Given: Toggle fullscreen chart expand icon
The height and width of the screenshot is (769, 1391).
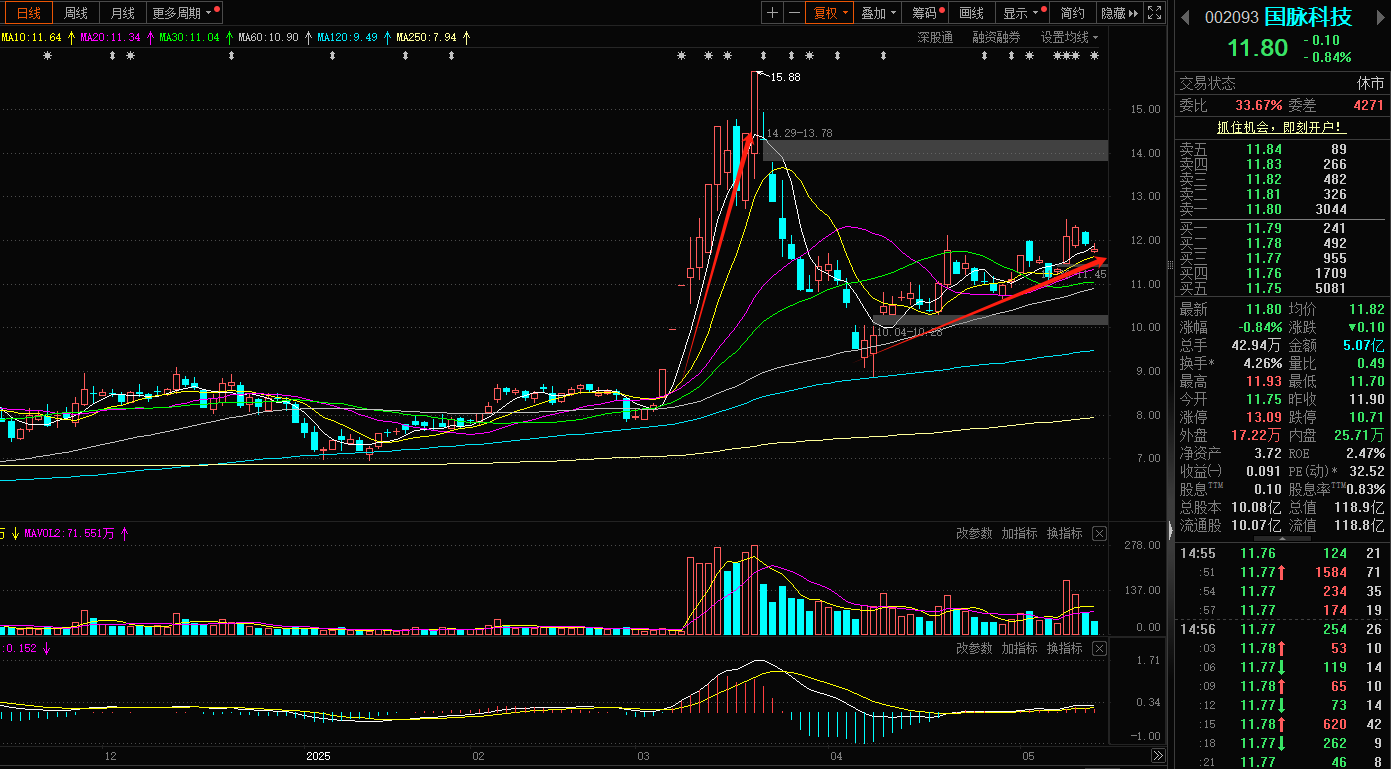Looking at the screenshot, I should click(1154, 13).
